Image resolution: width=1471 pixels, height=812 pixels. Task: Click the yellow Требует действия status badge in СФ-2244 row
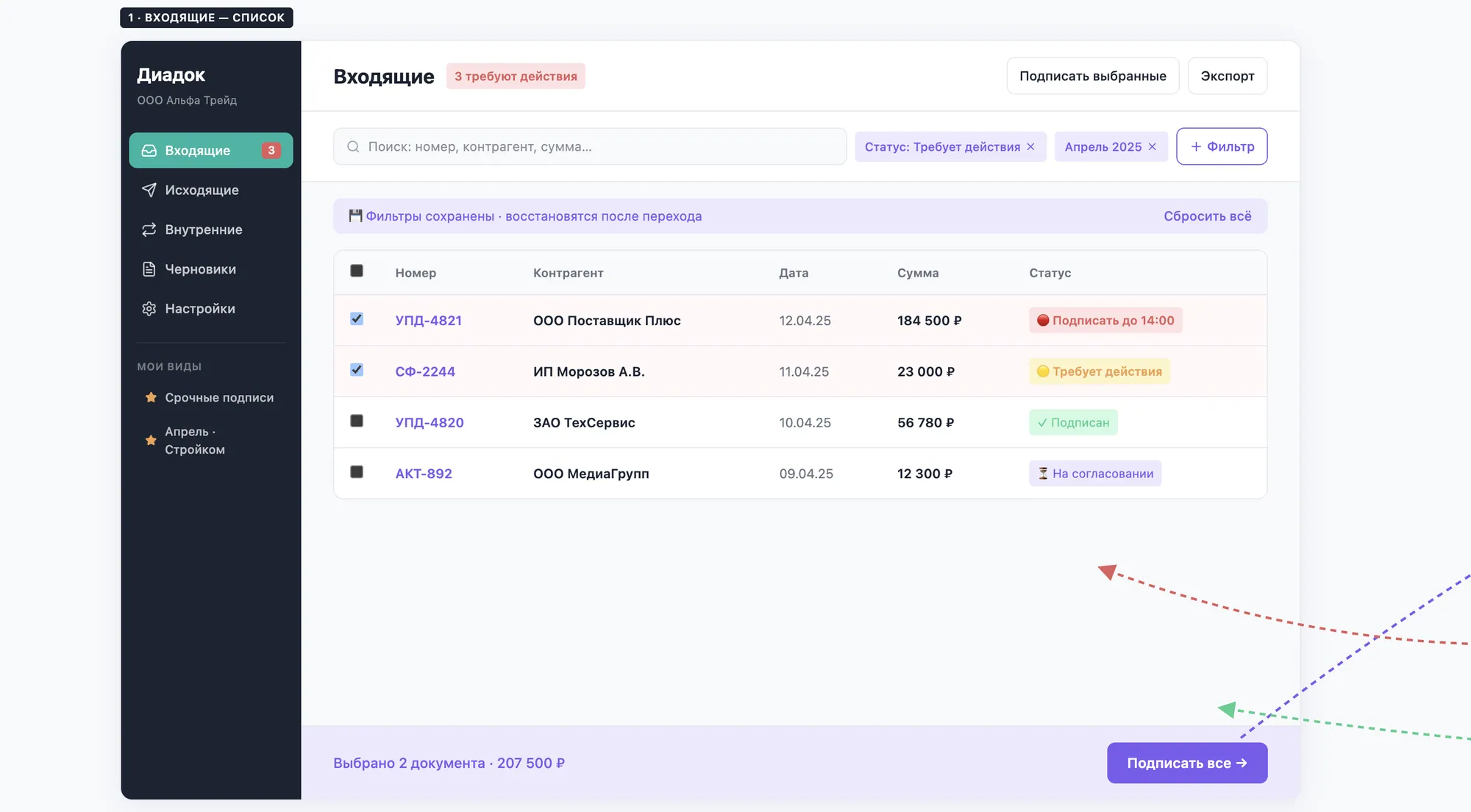point(1099,371)
